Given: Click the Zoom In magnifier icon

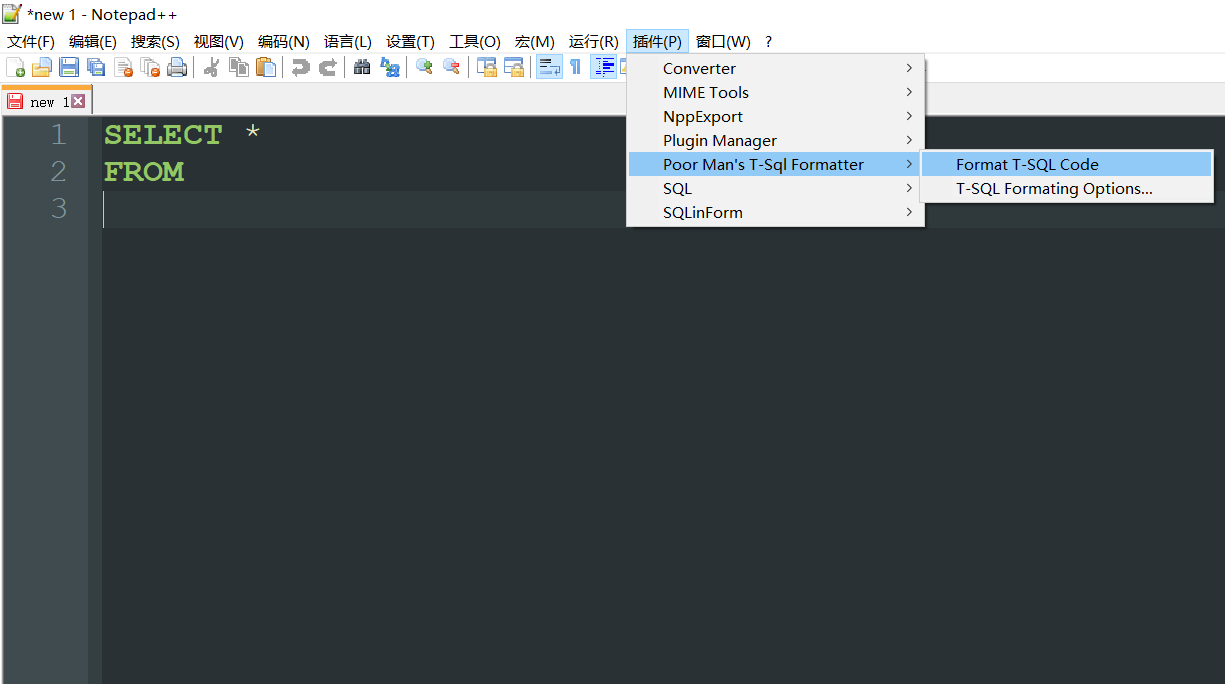Looking at the screenshot, I should [424, 67].
